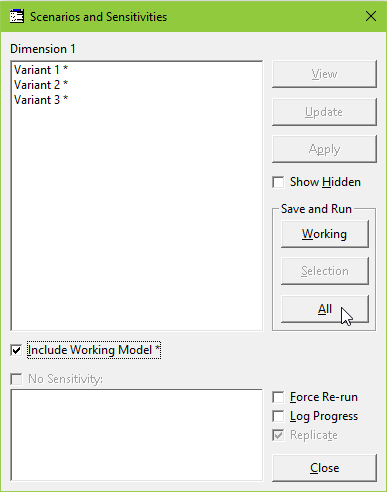The width and height of the screenshot is (387, 492).
Task: Click the Scenarios and Sensitivities title bar icon
Action: pos(17,16)
